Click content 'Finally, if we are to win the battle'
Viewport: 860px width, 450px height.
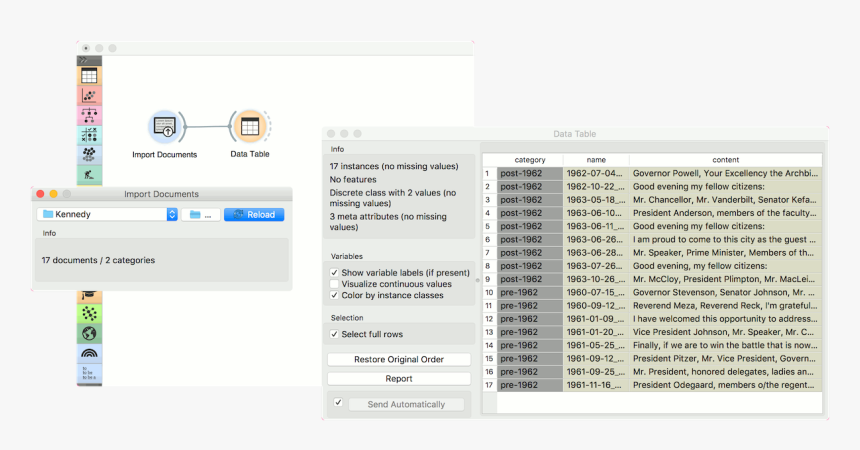click(726, 345)
